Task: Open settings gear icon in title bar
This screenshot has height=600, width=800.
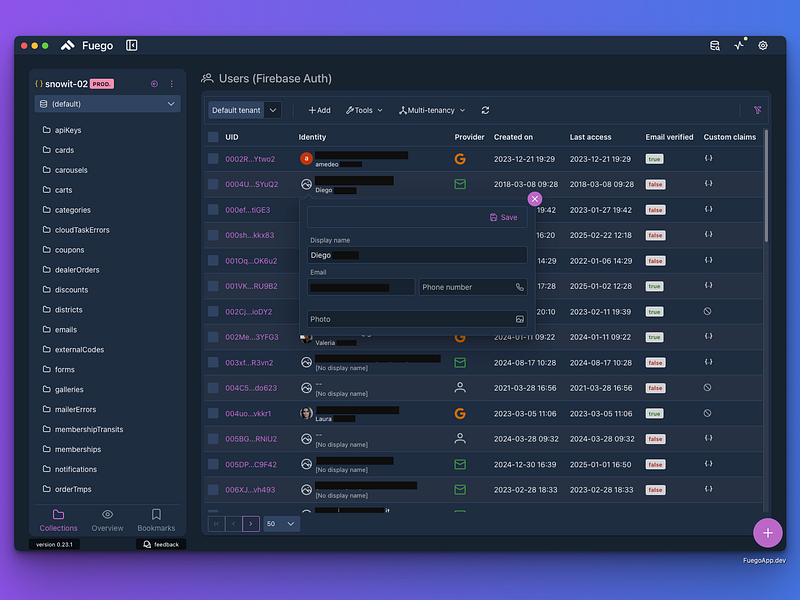Action: [x=763, y=45]
